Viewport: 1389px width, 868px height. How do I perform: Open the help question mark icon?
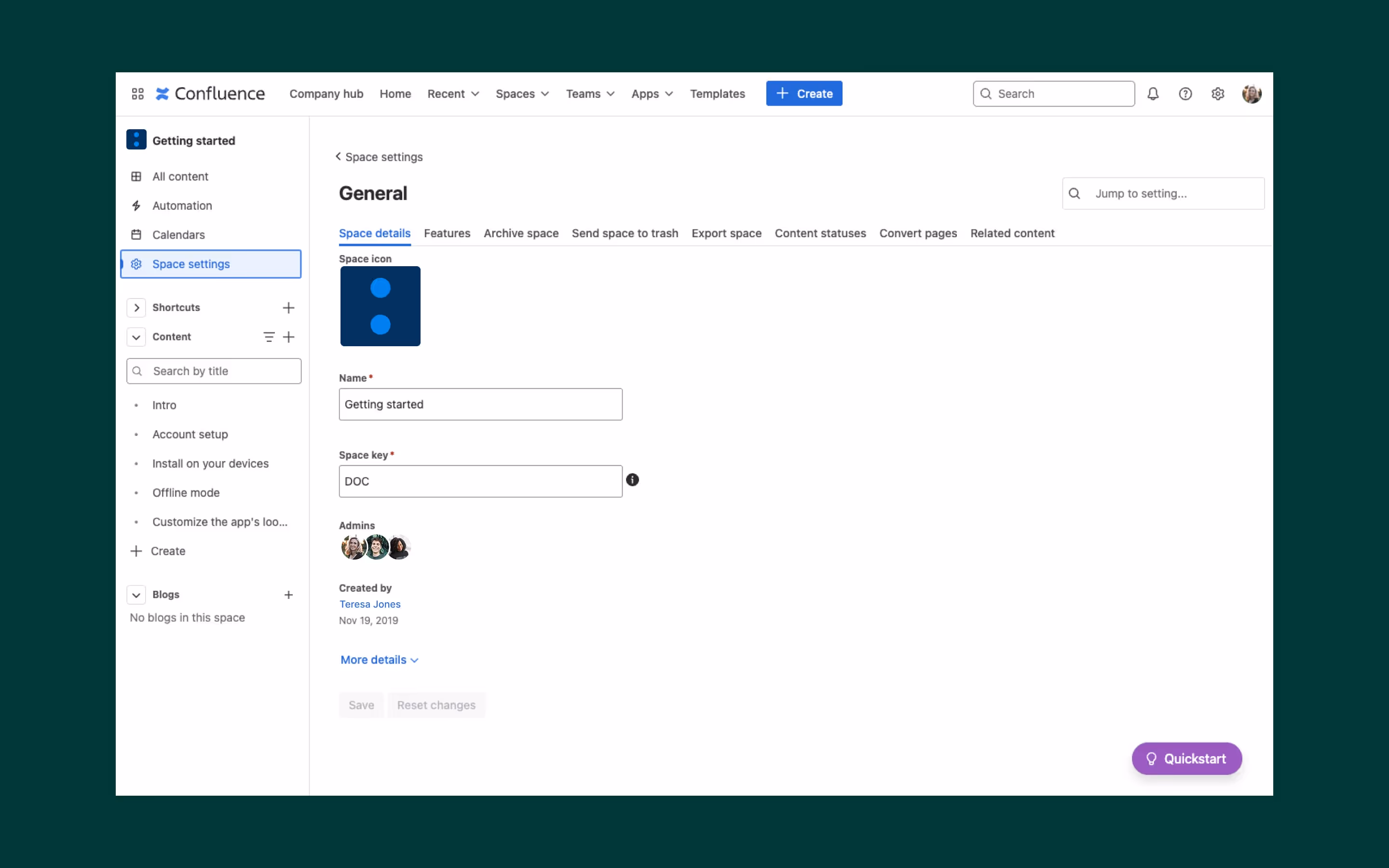coord(1185,94)
